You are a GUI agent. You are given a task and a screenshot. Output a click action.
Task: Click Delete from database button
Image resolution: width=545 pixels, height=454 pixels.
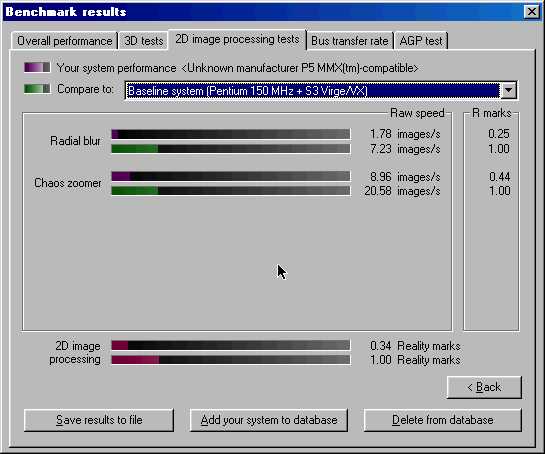[442, 420]
